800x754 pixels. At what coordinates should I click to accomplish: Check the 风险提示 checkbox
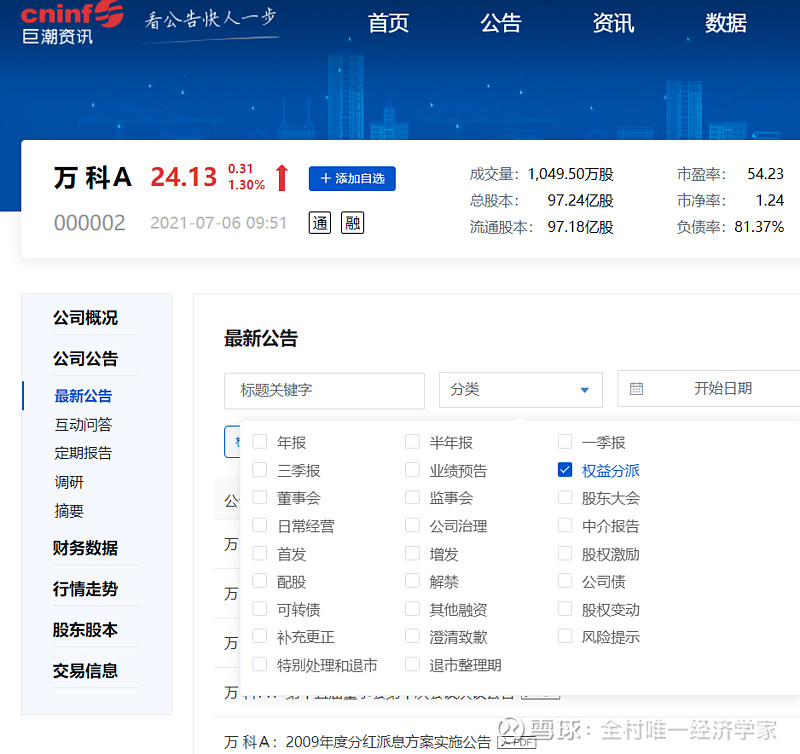565,636
